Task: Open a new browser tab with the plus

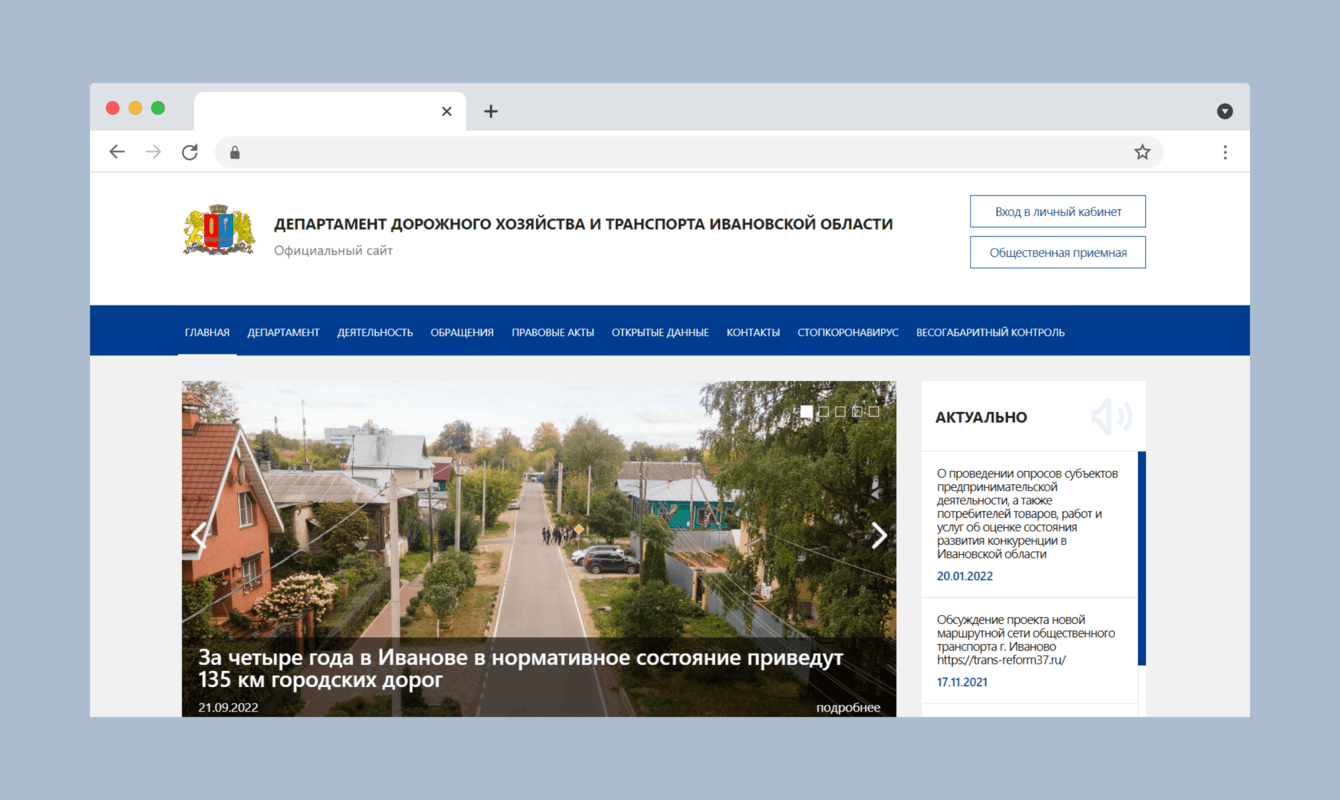Action: click(x=490, y=111)
